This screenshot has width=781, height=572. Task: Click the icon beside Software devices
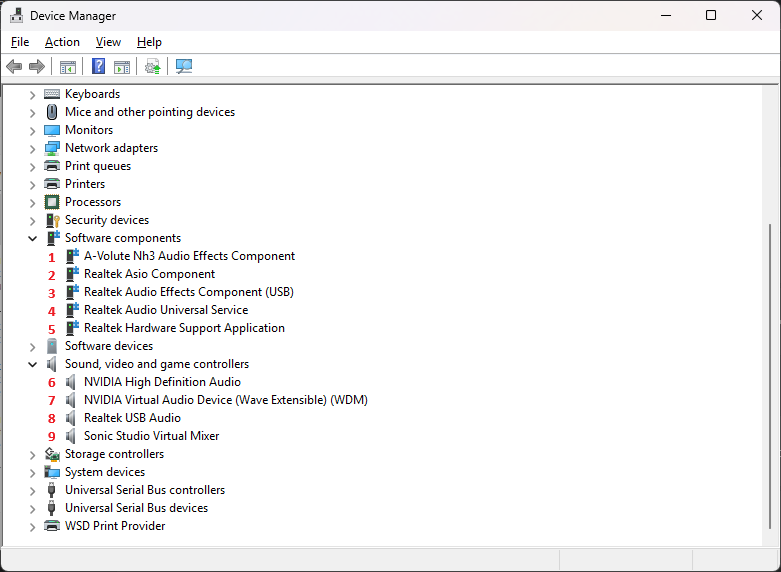tap(52, 346)
